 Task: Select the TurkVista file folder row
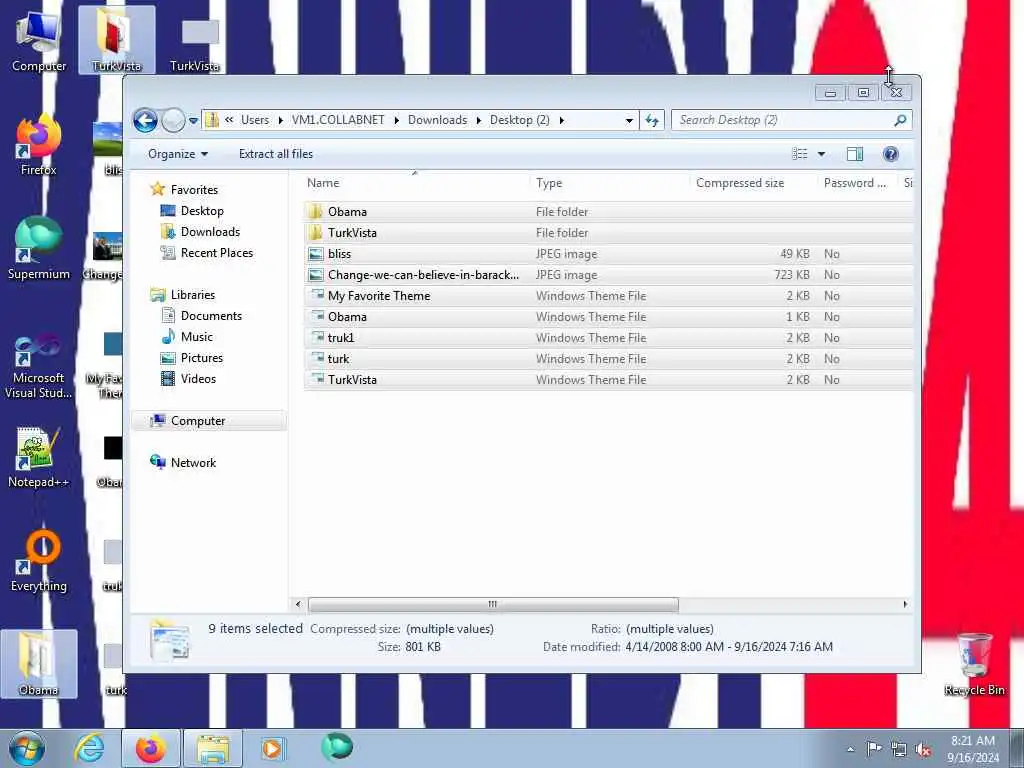click(608, 232)
